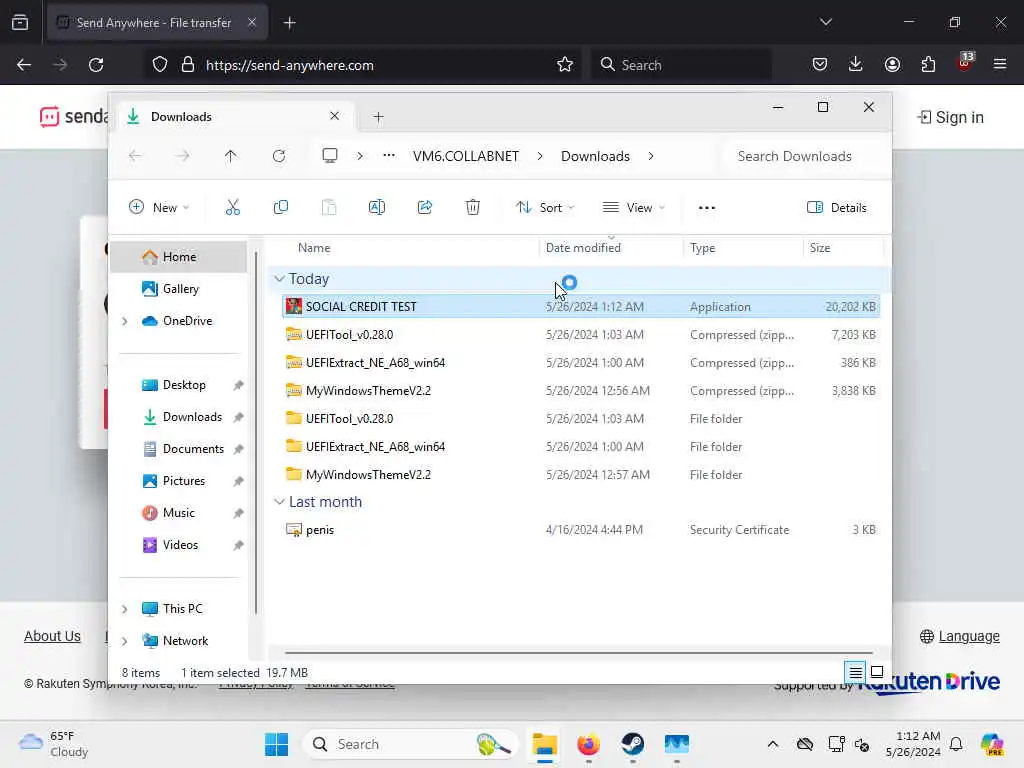This screenshot has width=1024, height=768.
Task: Click the Up directory arrow in Explorer
Action: (x=231, y=156)
